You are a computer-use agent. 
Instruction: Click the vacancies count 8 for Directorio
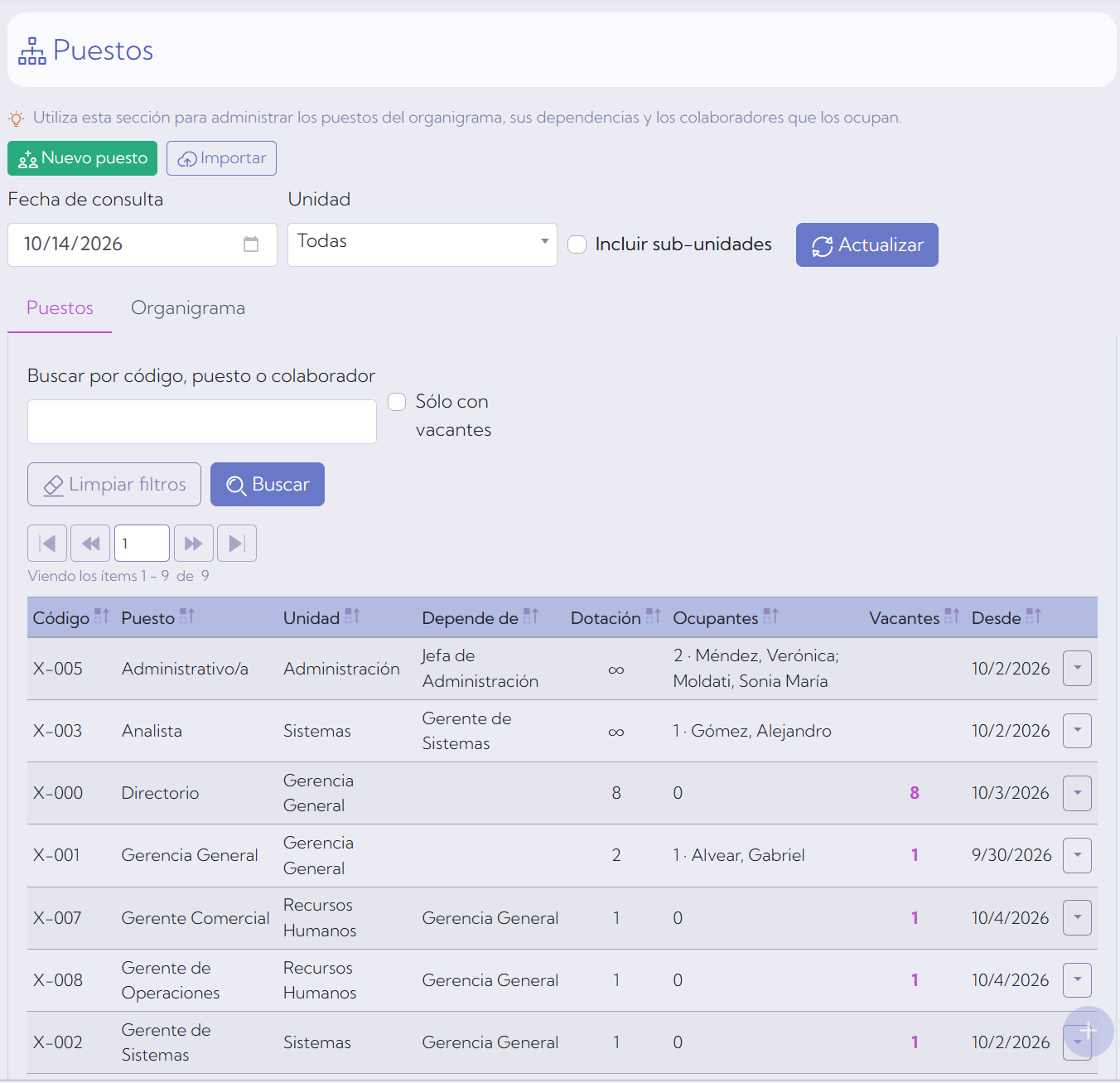pos(915,793)
